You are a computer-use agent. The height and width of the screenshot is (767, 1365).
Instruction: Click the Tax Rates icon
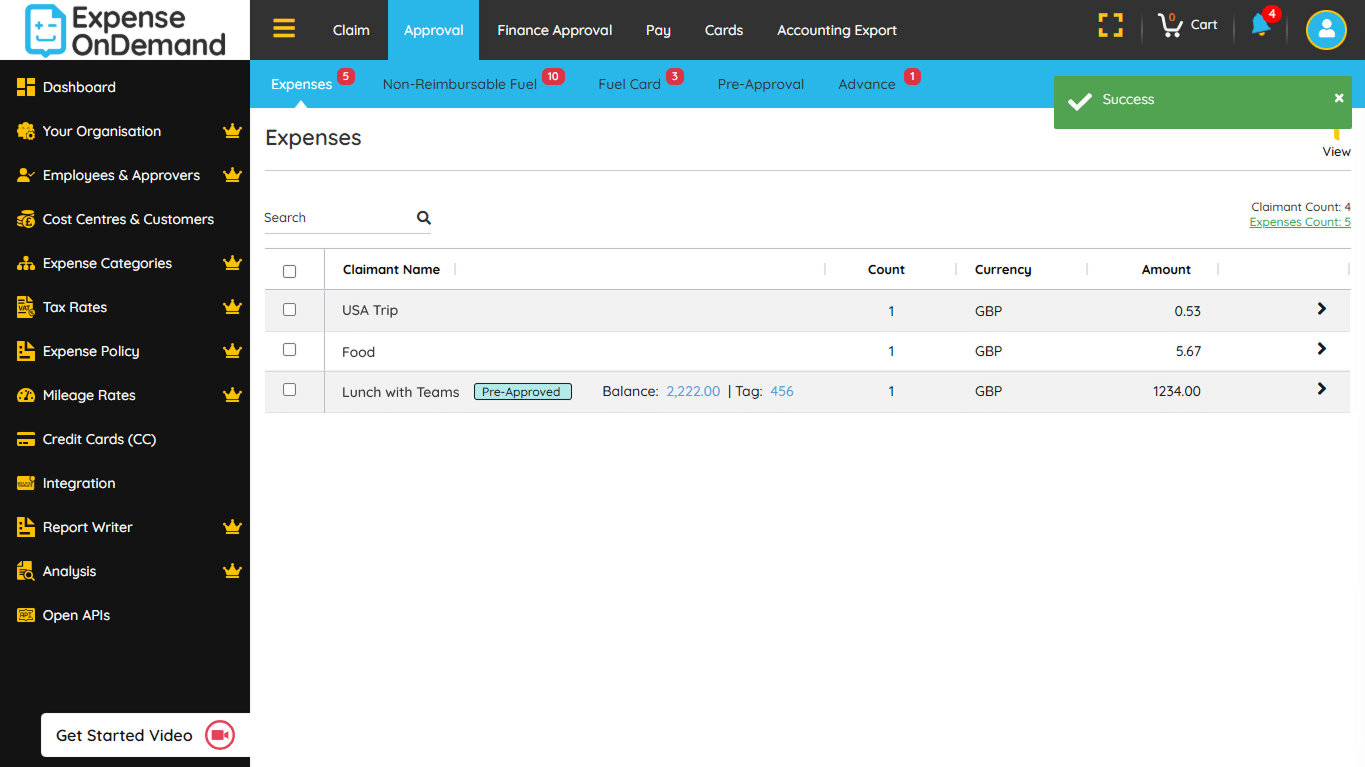point(26,307)
